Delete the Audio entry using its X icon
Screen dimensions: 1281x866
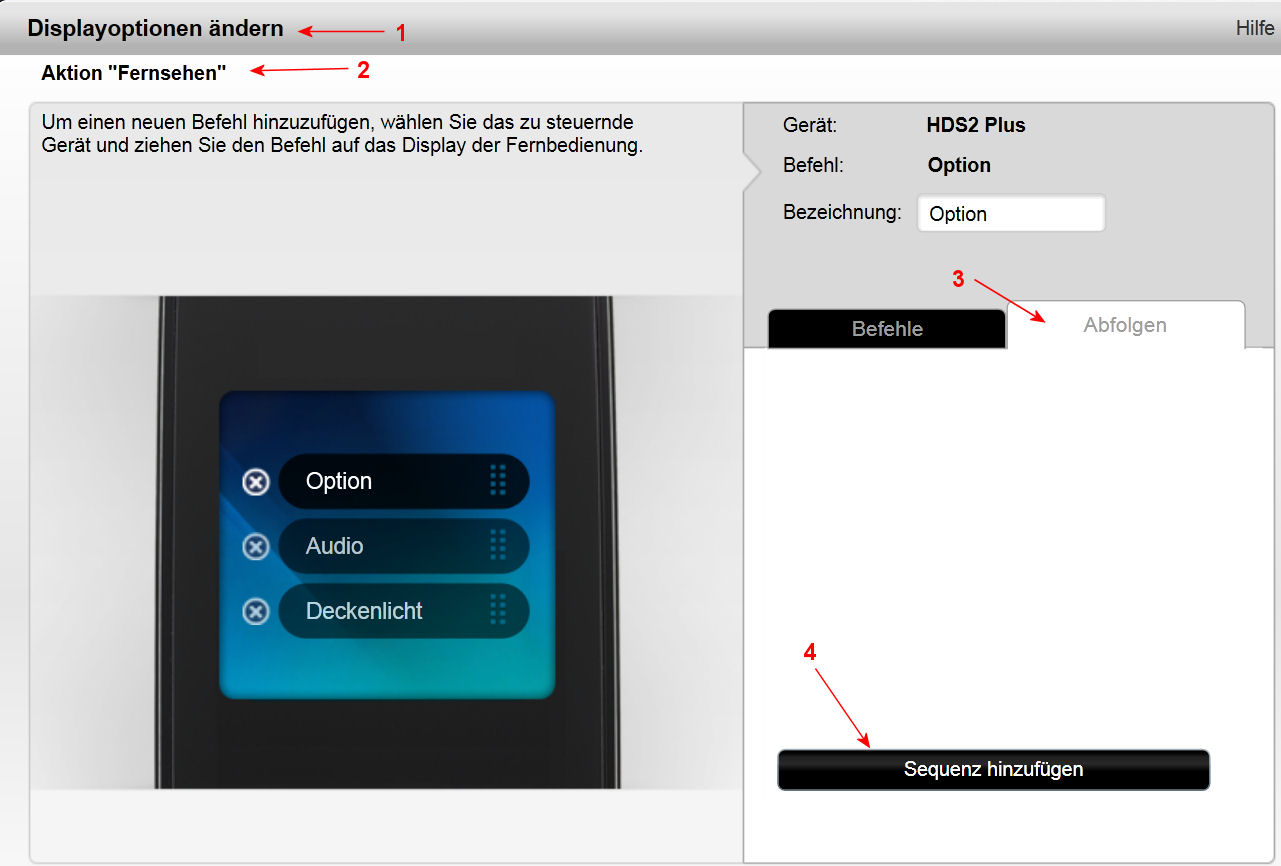click(x=256, y=547)
